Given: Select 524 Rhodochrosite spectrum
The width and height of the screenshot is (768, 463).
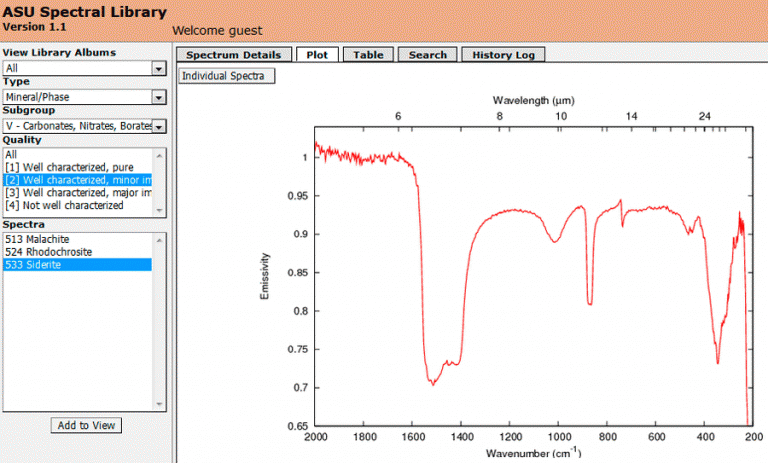Looking at the screenshot, I should pyautogui.click(x=78, y=252).
